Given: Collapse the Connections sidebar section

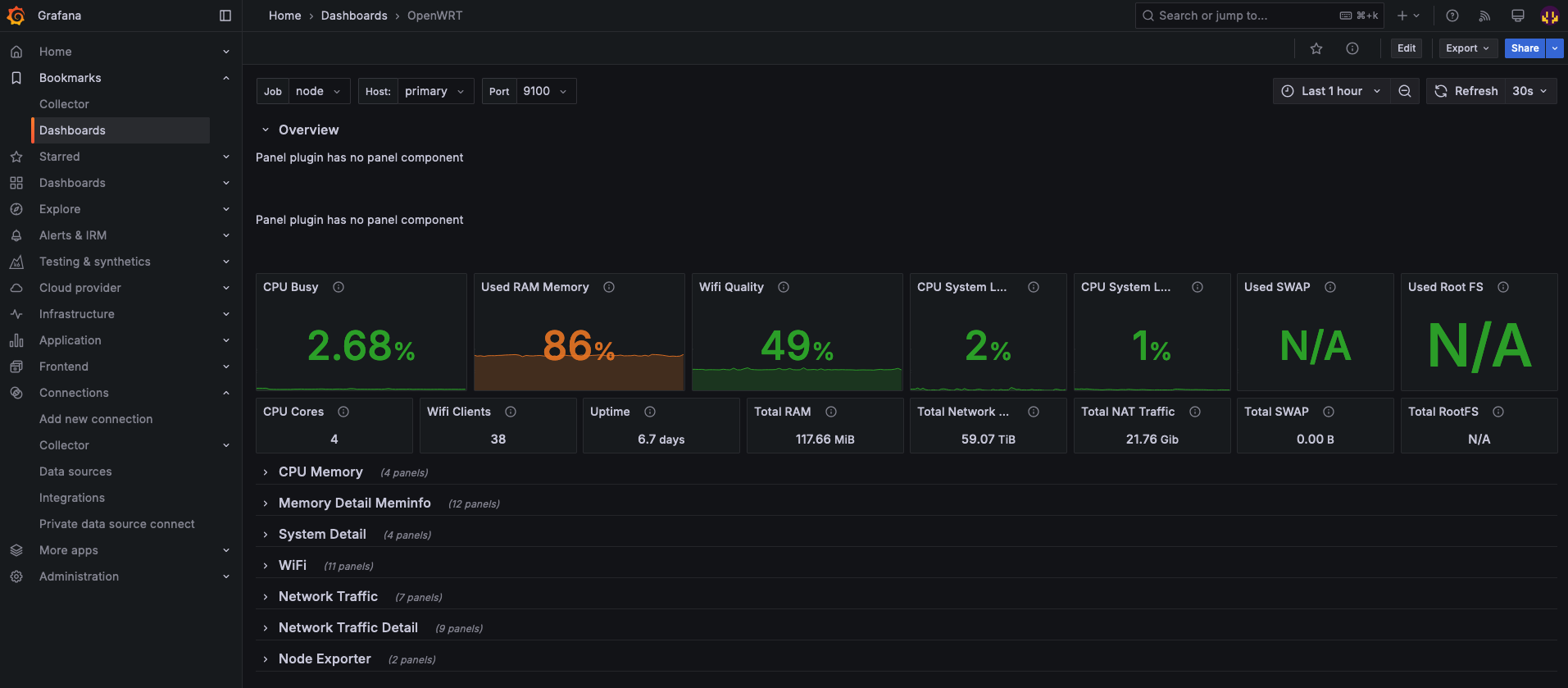Looking at the screenshot, I should (x=226, y=393).
